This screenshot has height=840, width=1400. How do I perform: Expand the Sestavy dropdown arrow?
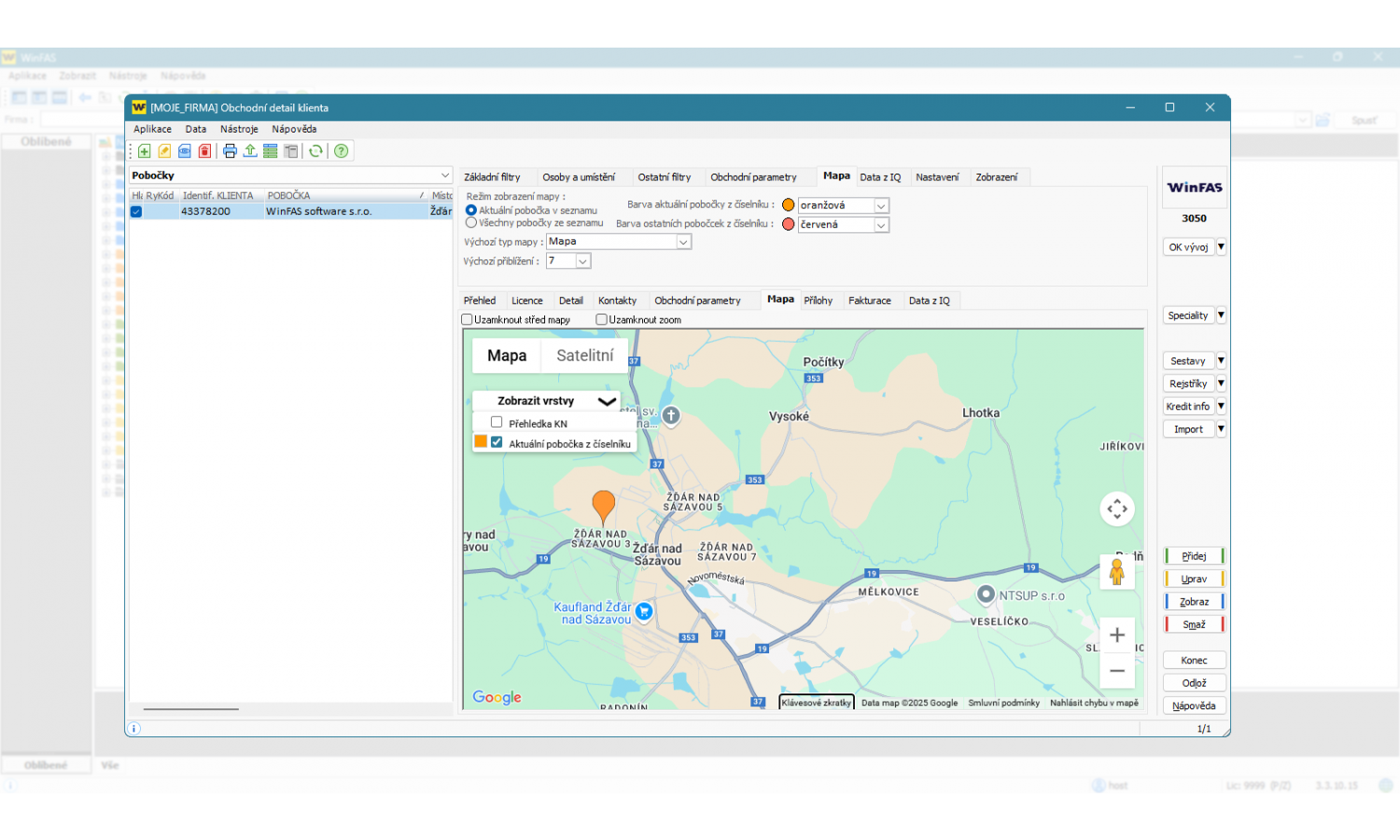(1221, 361)
